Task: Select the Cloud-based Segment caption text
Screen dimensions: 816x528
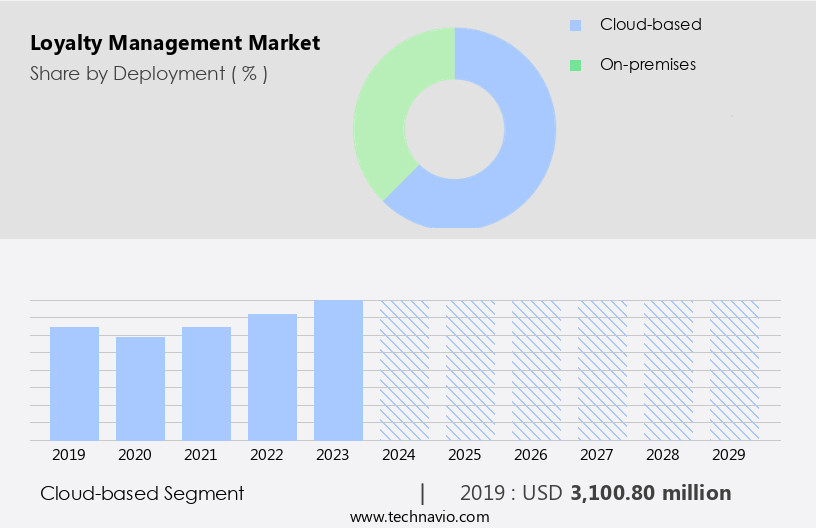Action: coord(142,493)
